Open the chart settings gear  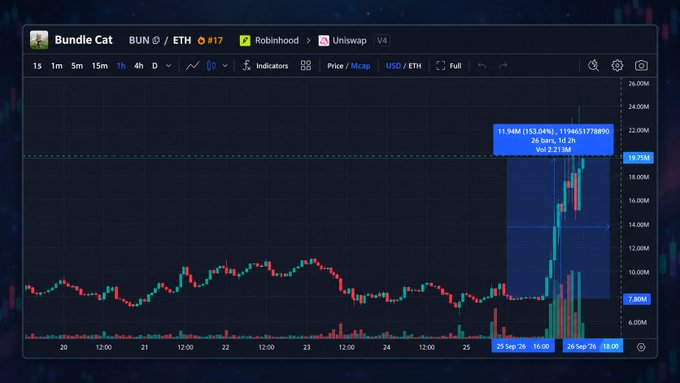coord(617,65)
